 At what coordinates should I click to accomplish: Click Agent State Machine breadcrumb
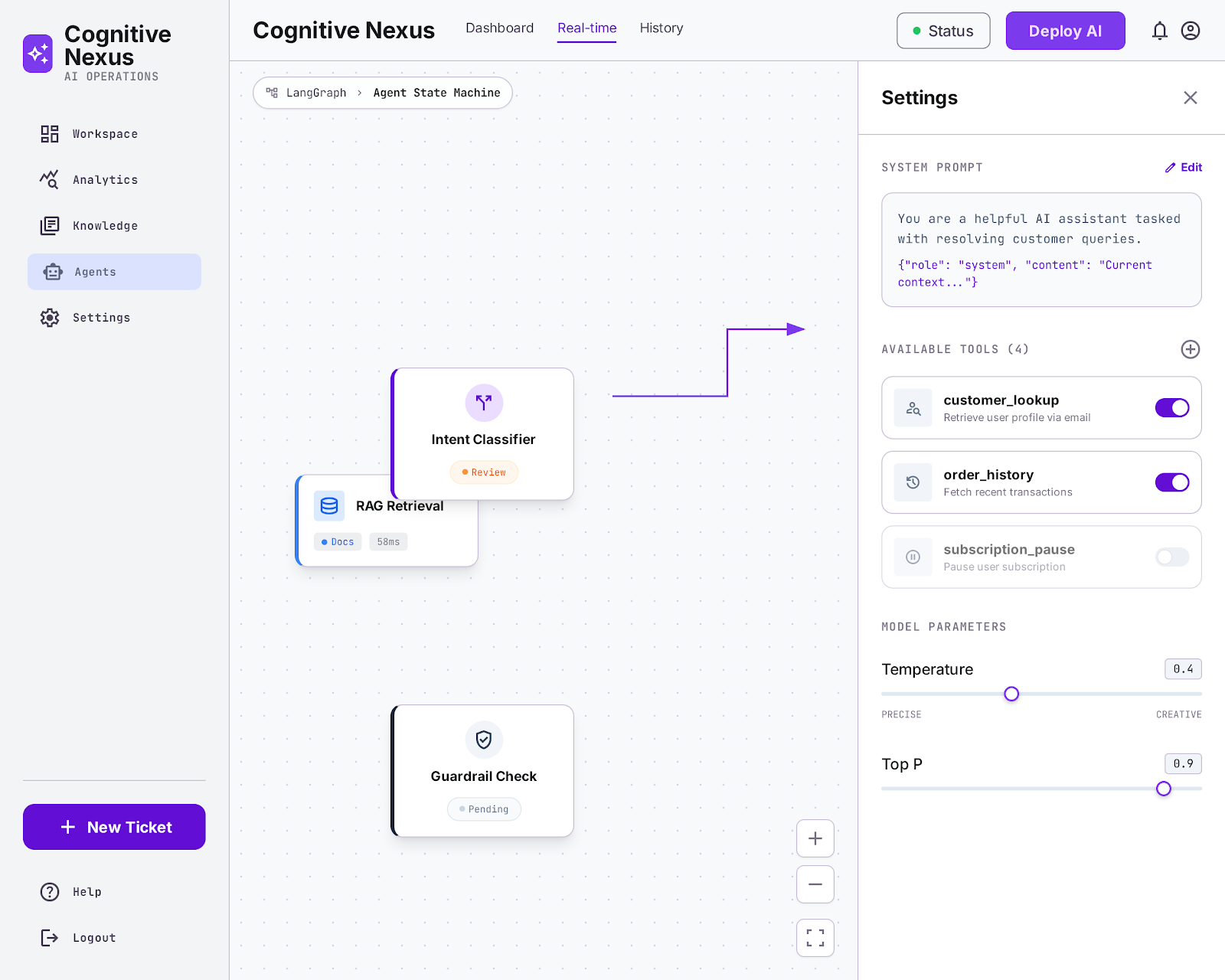click(x=436, y=93)
